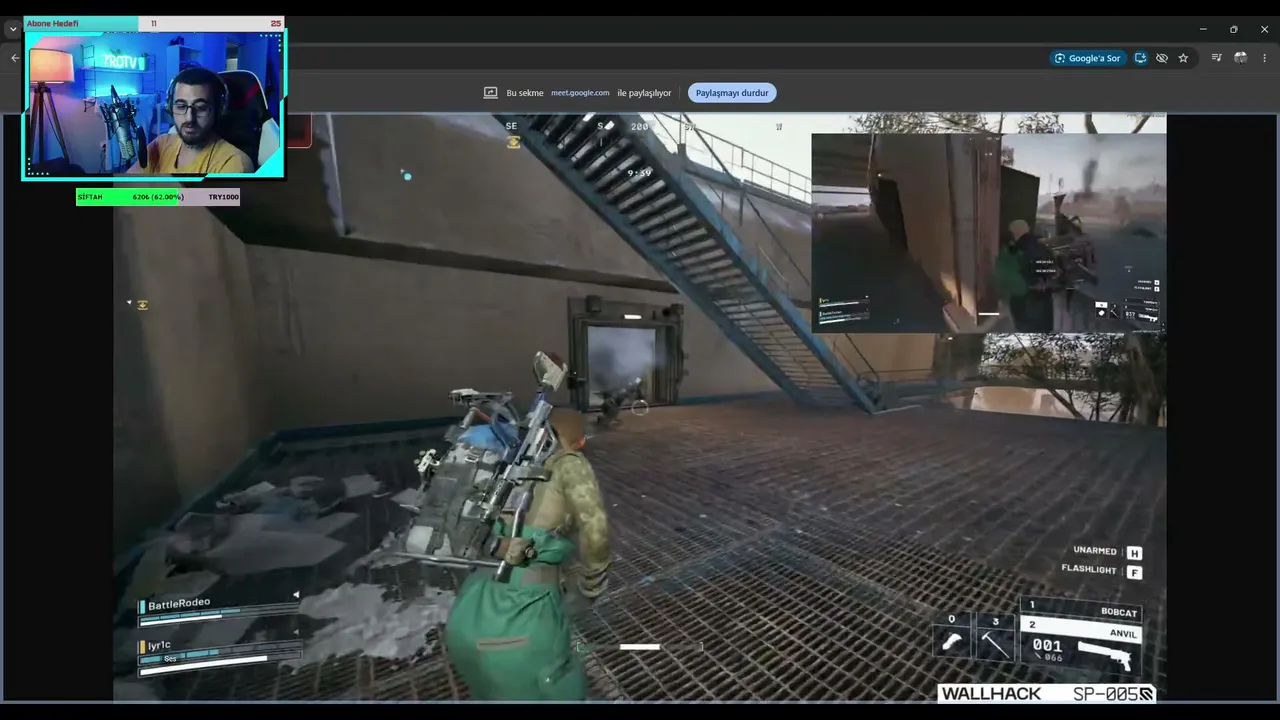Click the meet.google.com link in sharing bar
This screenshot has width=1280, height=720.
(x=580, y=93)
